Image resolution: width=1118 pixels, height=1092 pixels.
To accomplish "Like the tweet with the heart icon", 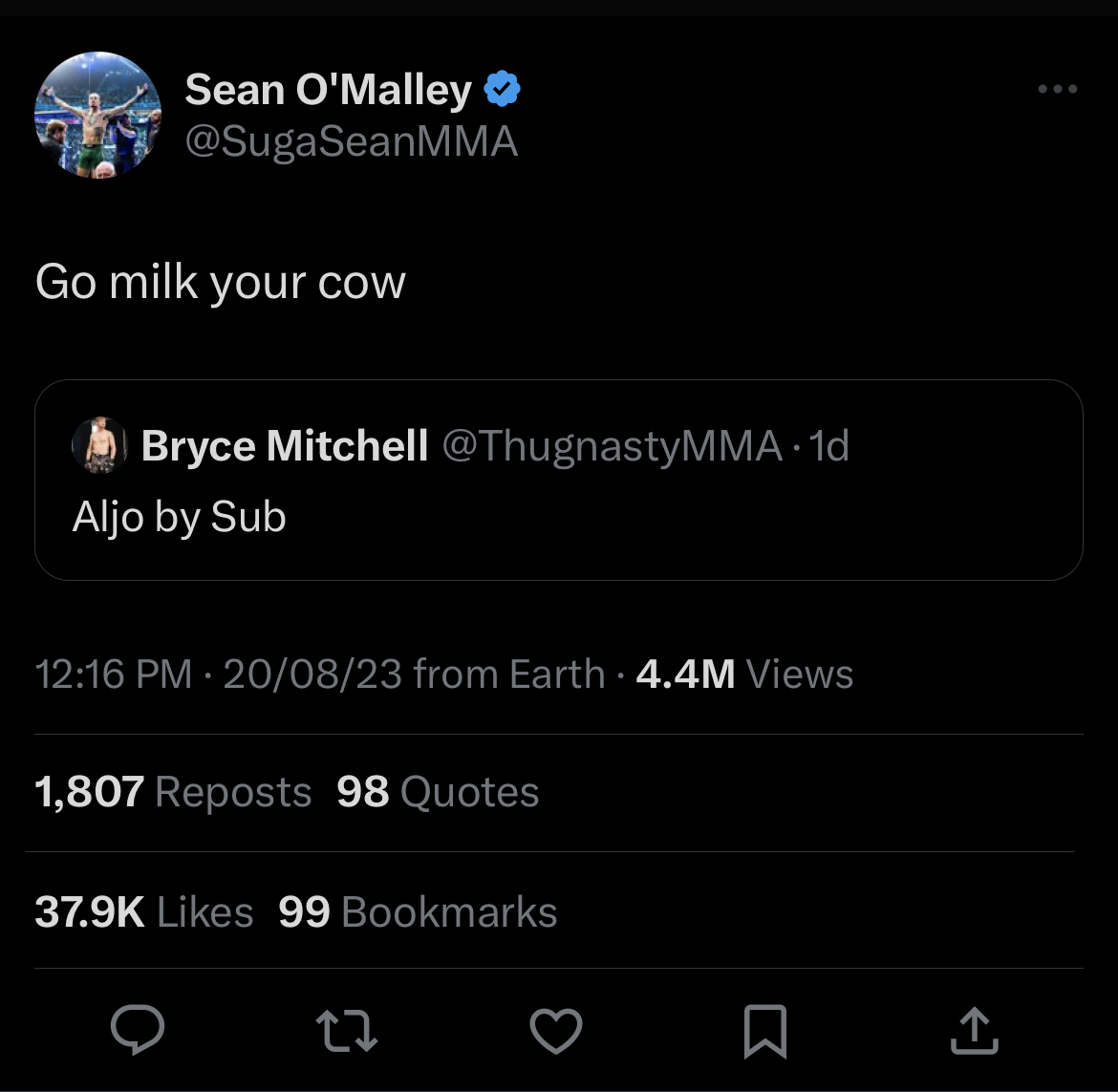I will [x=555, y=1031].
